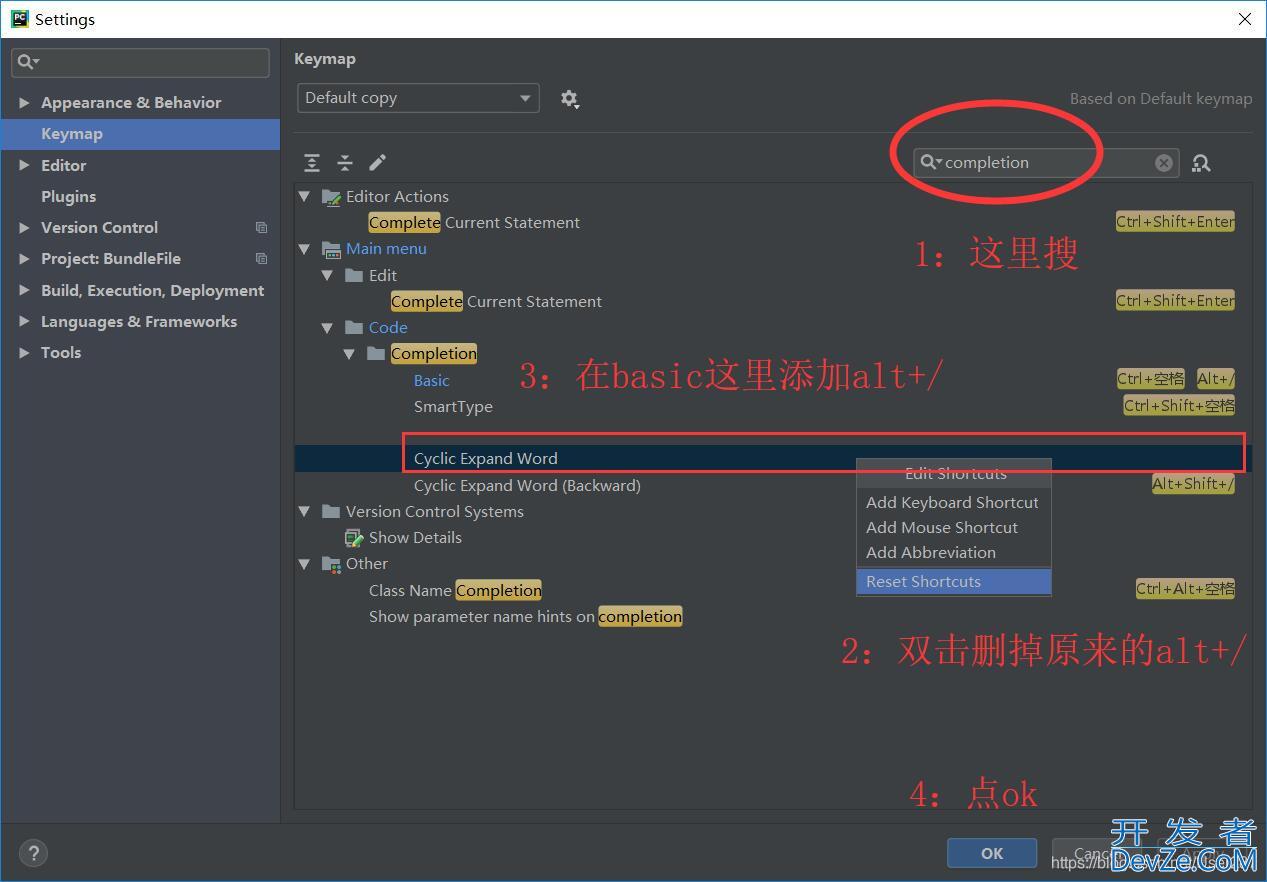Collapse the Main menu tree node
Screen dimensions: 1267x882
coord(304,249)
